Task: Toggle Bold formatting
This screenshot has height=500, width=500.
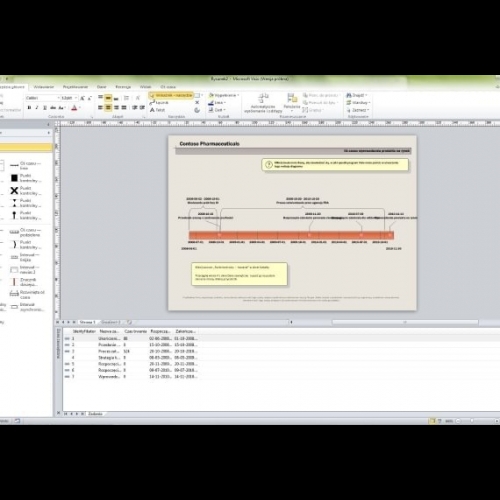Action: [29, 108]
